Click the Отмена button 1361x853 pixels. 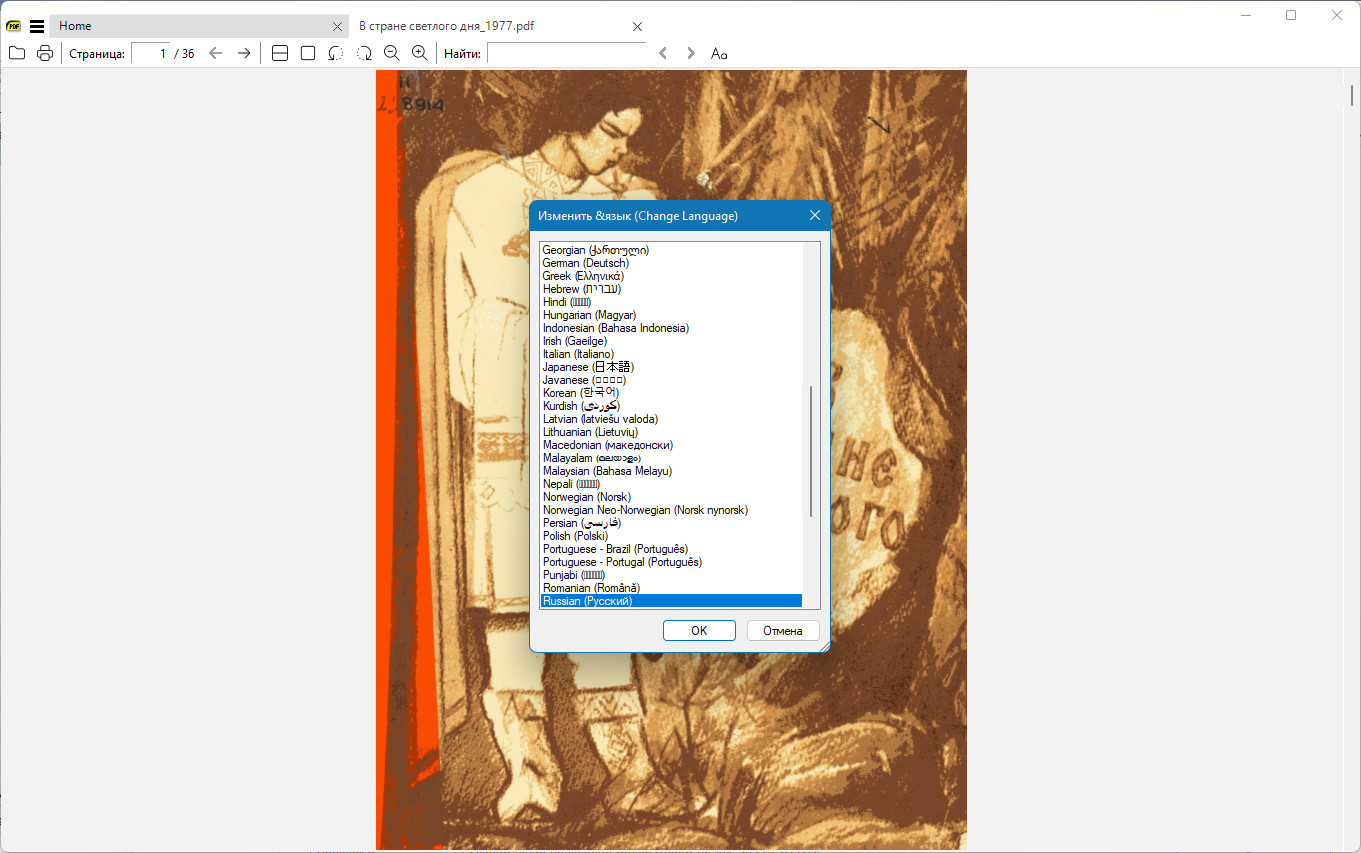[x=782, y=631]
